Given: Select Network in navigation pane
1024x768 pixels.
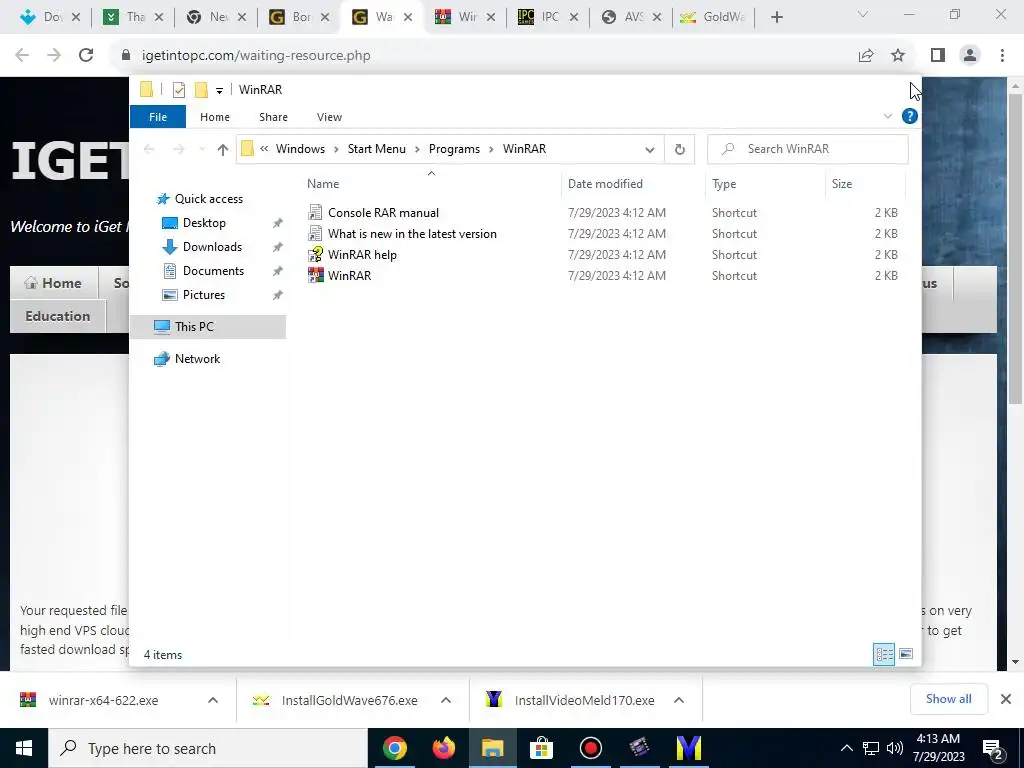Looking at the screenshot, I should click(x=197, y=359).
